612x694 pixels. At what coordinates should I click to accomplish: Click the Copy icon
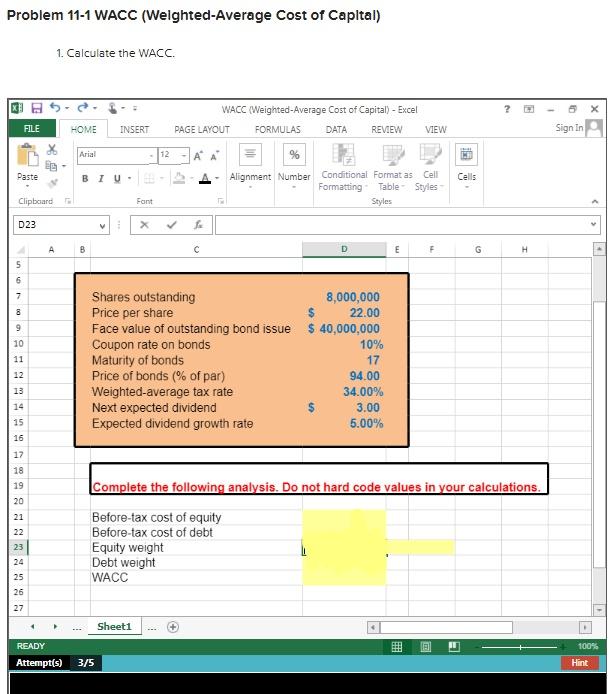click(51, 166)
